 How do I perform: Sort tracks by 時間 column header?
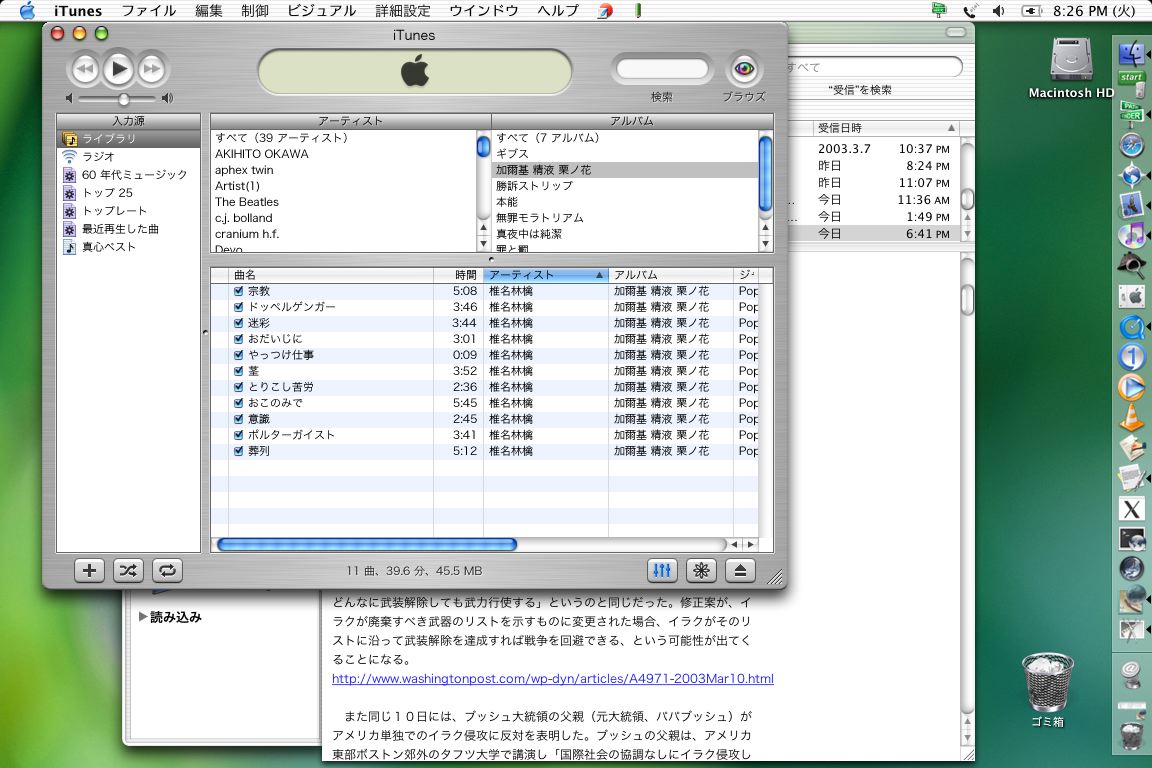(458, 275)
